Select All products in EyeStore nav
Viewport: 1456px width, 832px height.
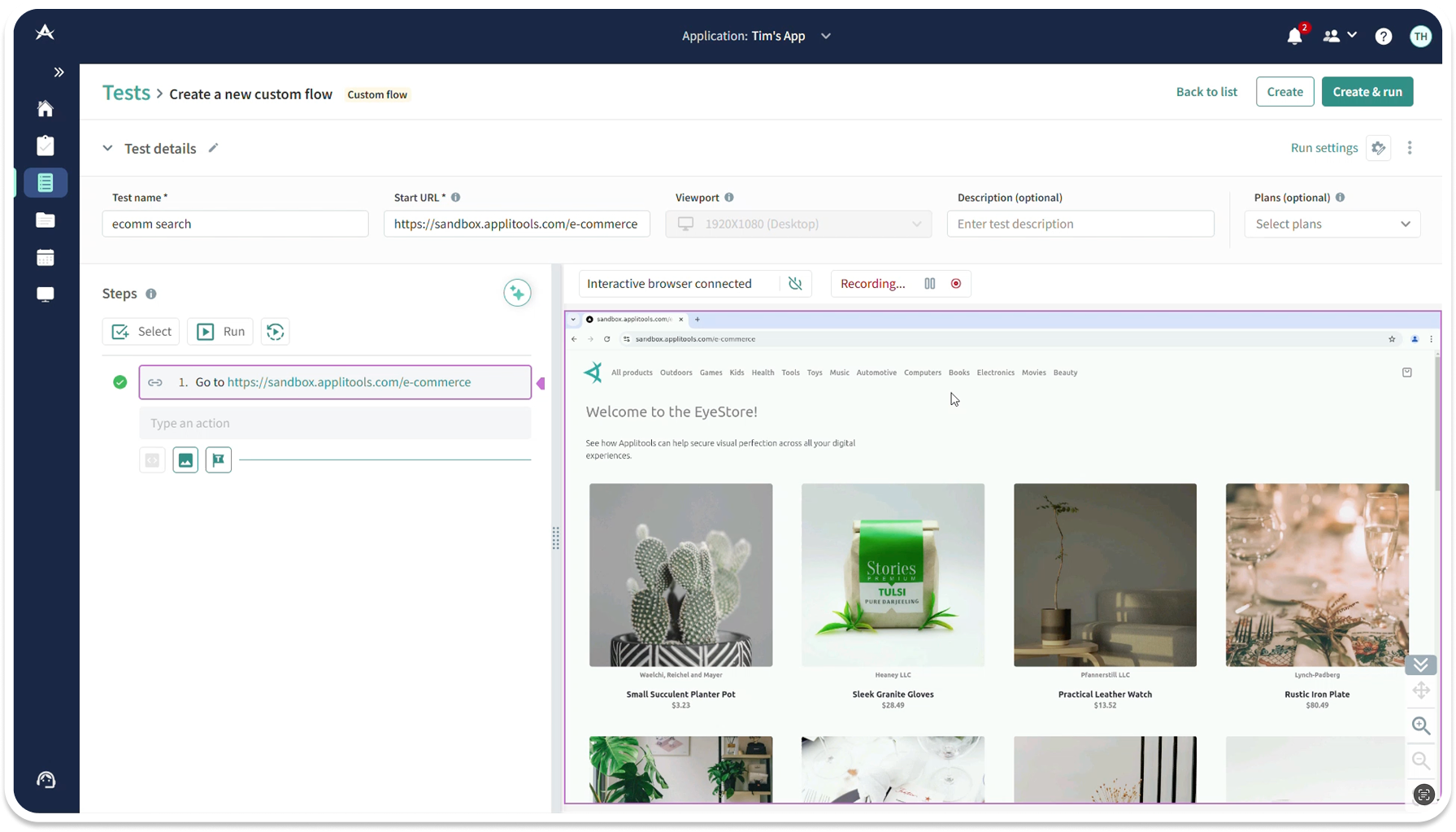click(632, 373)
